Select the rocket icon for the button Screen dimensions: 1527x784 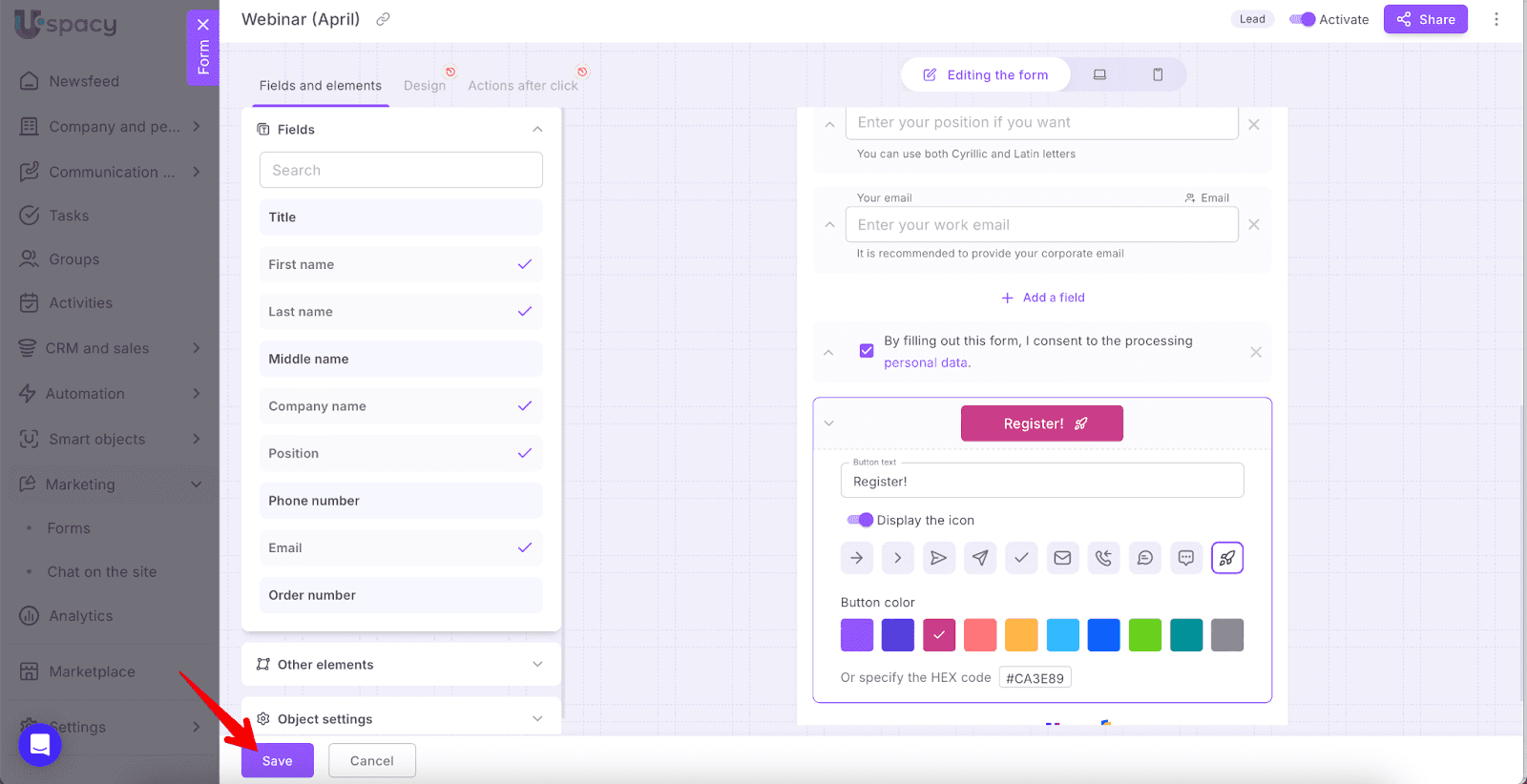tap(1226, 558)
